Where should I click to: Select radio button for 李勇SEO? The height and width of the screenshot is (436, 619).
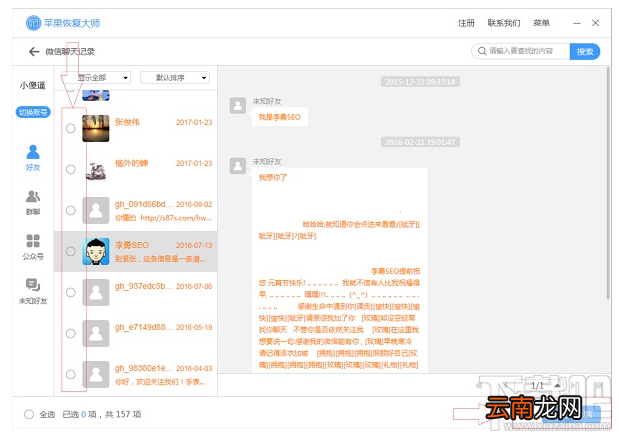(71, 251)
